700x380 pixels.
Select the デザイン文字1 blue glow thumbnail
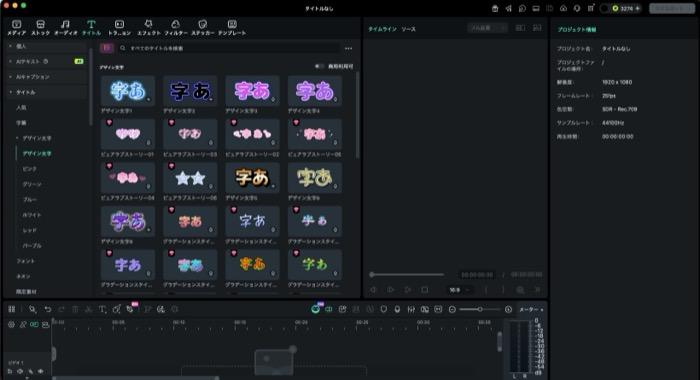(x=128, y=91)
